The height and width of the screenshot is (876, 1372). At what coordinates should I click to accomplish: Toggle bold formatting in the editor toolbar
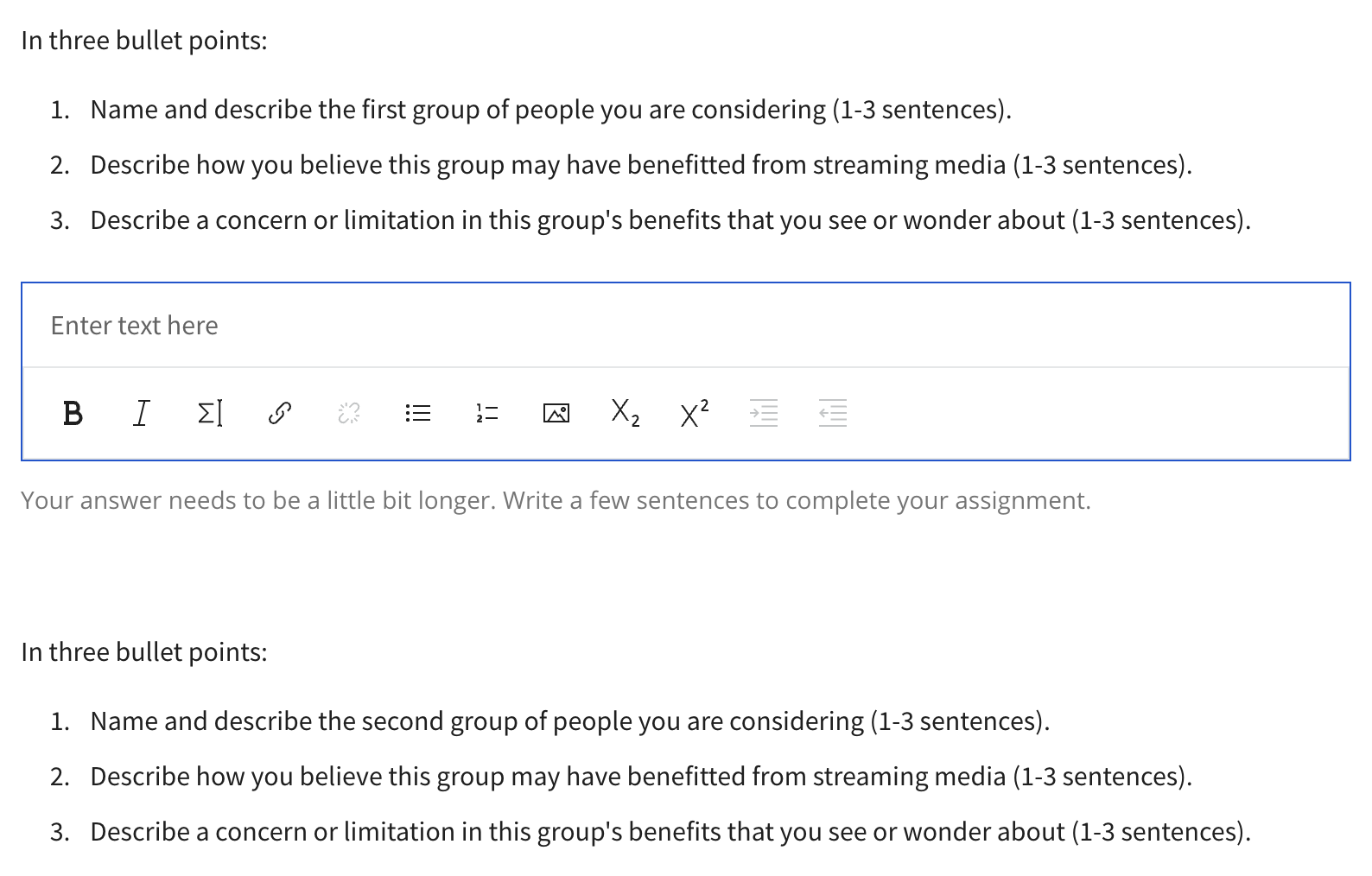tap(73, 414)
